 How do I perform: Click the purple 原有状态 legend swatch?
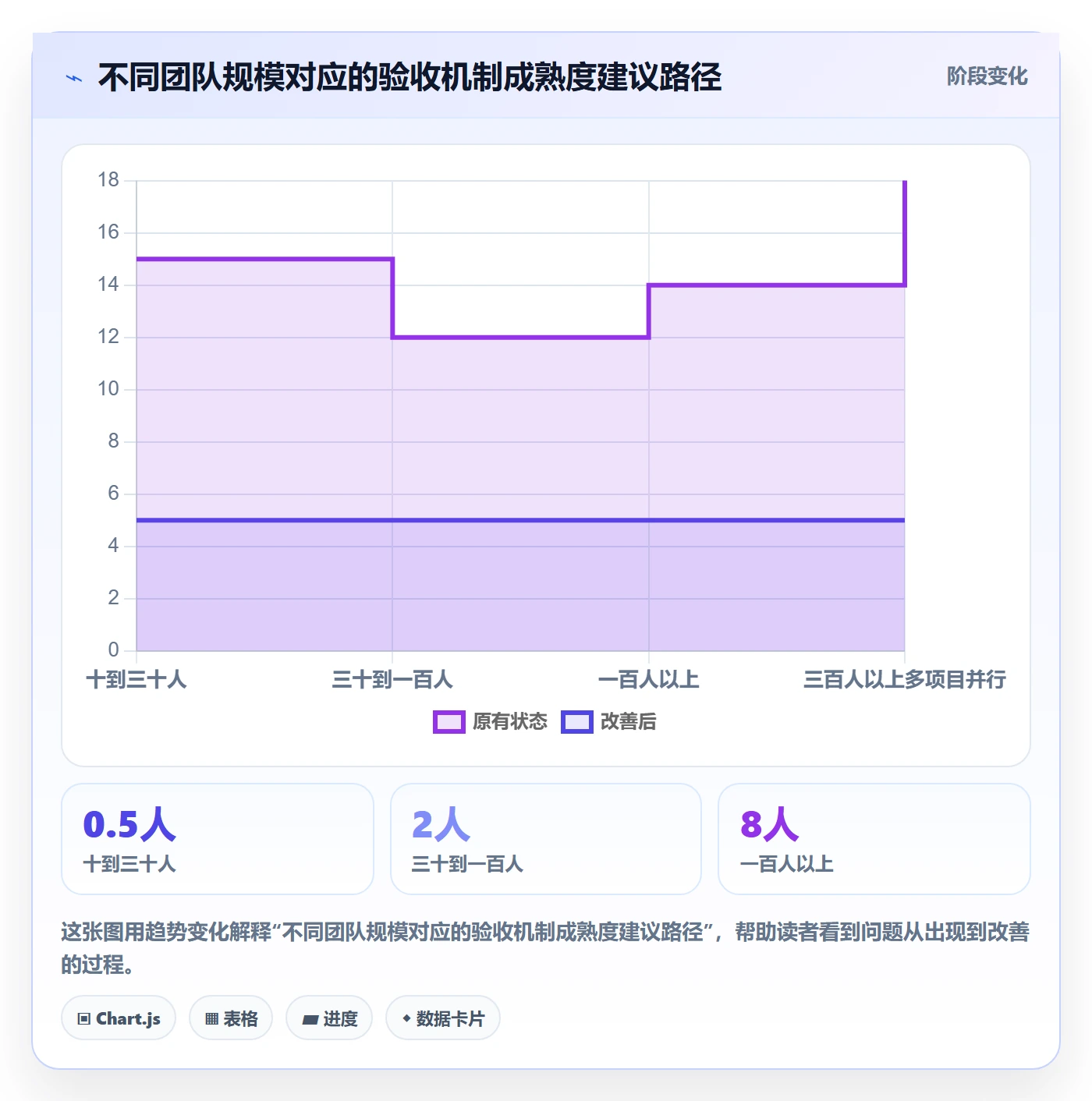448,722
